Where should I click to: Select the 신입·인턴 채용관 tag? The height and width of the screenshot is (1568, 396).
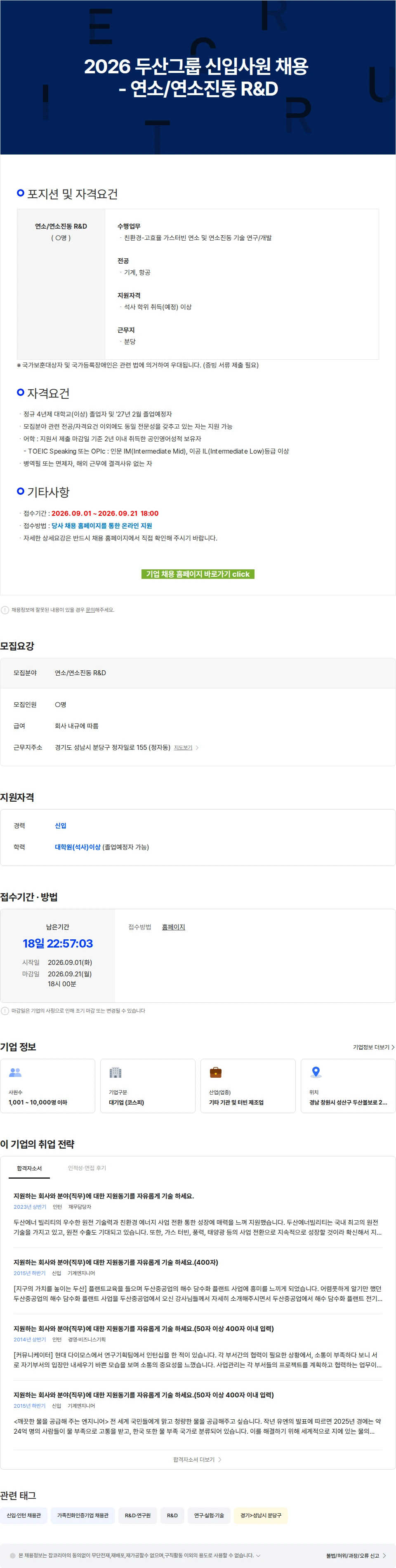coord(24,1516)
